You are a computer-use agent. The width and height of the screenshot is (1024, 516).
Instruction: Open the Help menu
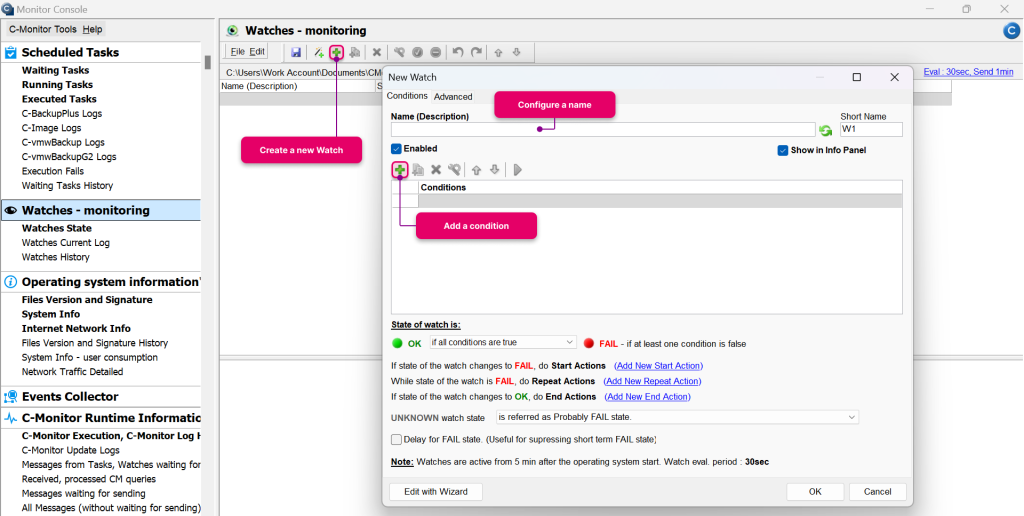[92, 29]
